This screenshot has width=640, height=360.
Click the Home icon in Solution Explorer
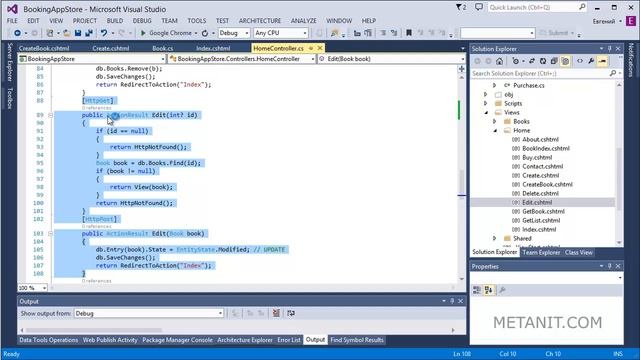(x=499, y=61)
